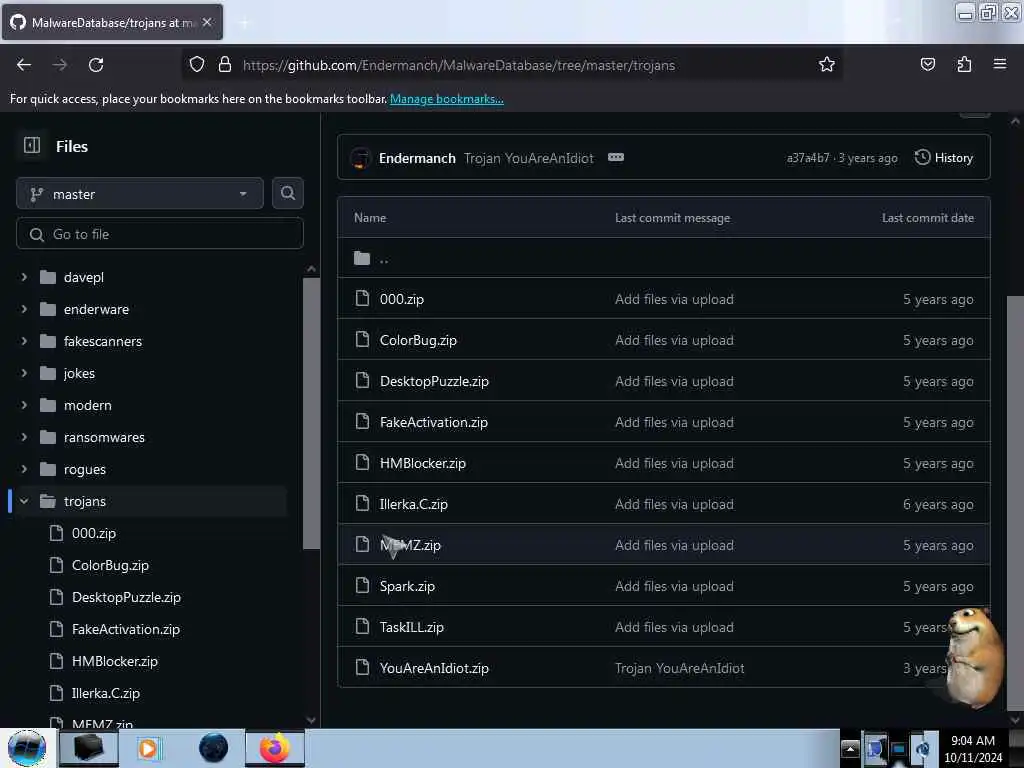Image resolution: width=1024 pixels, height=768 pixels.
Task: Open the Endermanch author profile link
Action: (x=417, y=158)
